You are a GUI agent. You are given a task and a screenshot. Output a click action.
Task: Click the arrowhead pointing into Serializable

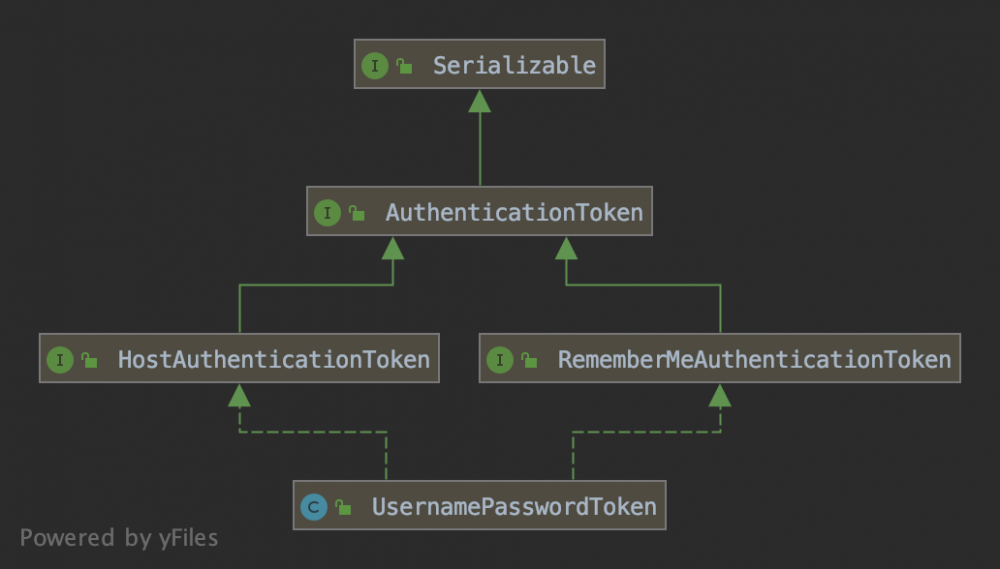point(480,101)
